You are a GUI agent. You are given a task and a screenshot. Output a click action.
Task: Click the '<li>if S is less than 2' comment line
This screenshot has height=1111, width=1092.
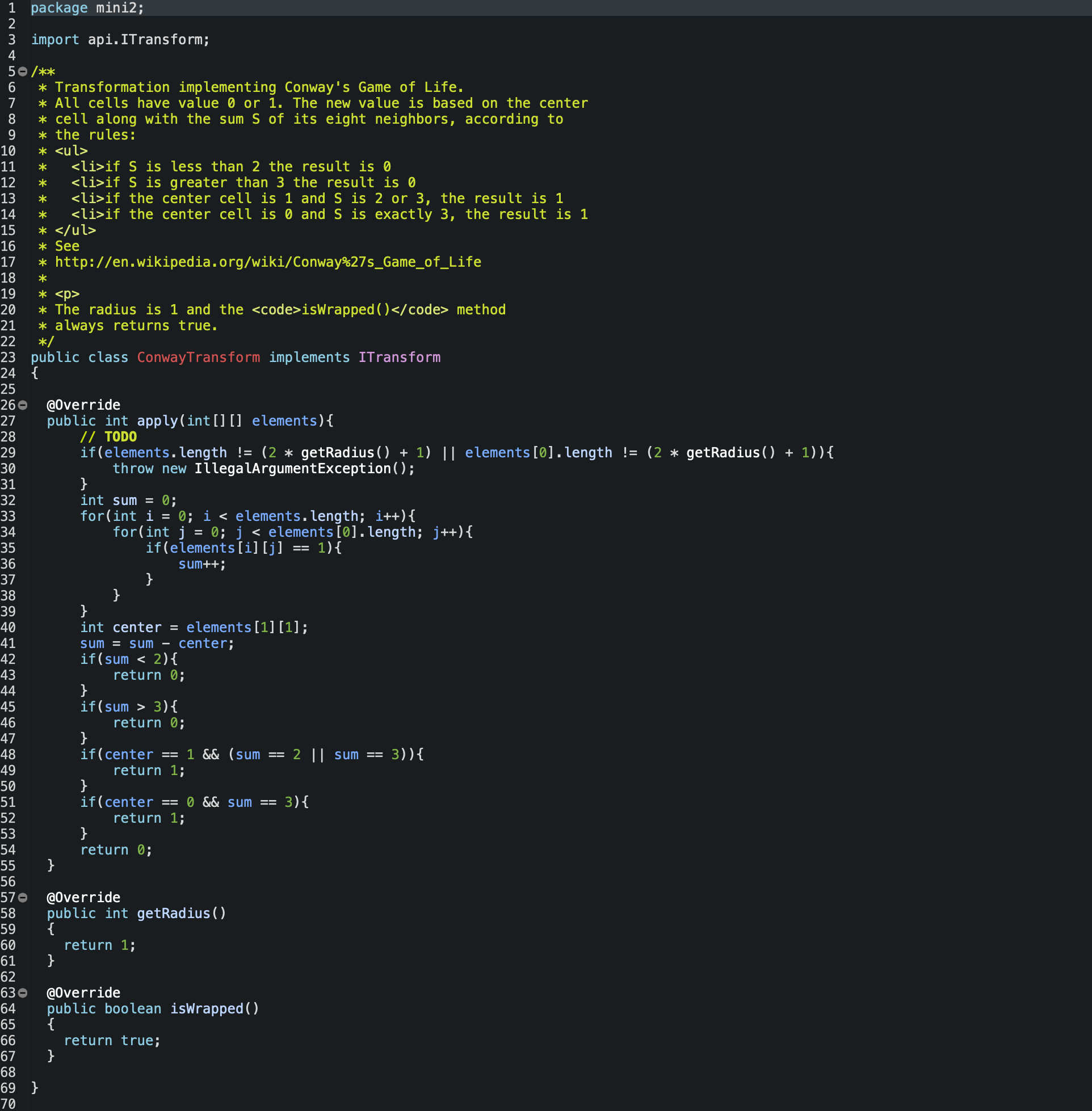click(231, 167)
